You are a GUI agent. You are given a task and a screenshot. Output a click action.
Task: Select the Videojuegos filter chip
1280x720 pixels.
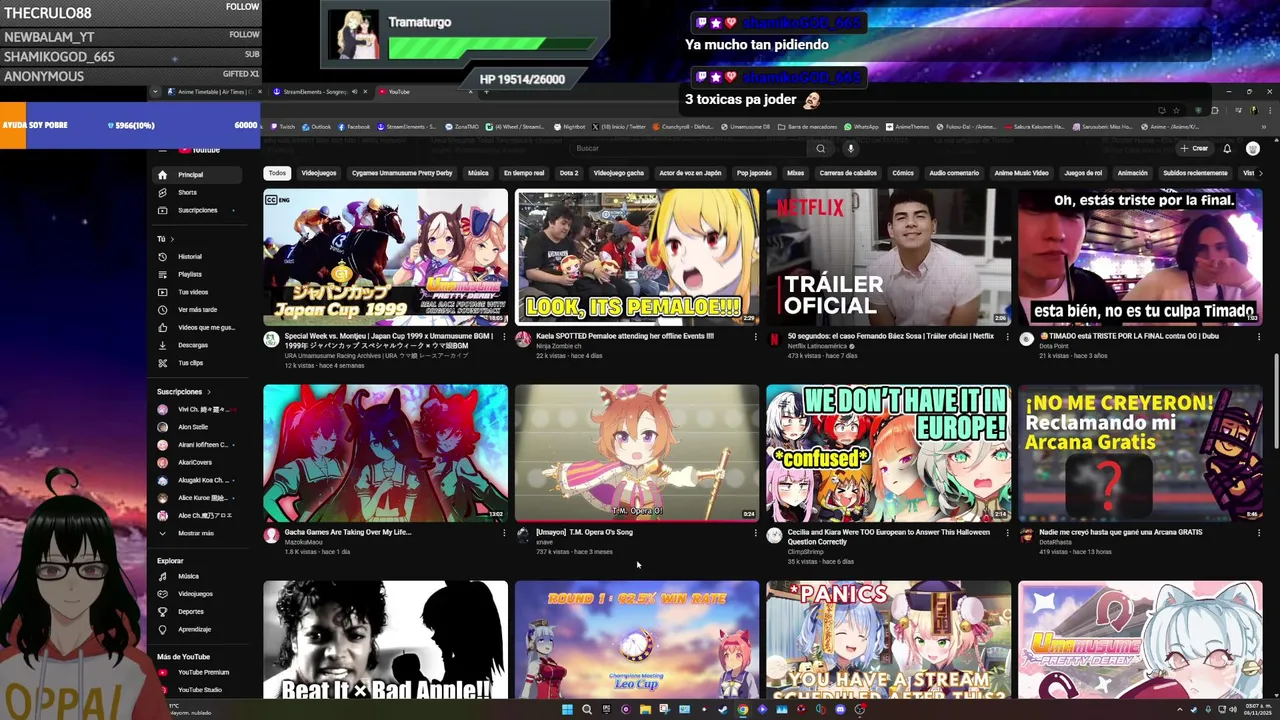click(319, 173)
